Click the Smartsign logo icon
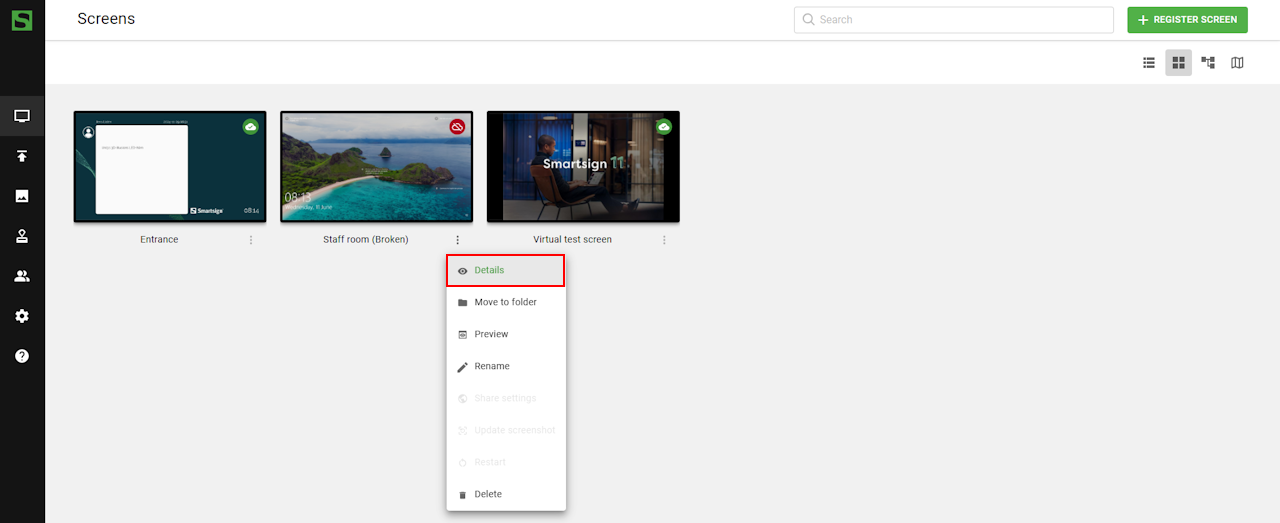The width and height of the screenshot is (1280, 523). tap(22, 19)
